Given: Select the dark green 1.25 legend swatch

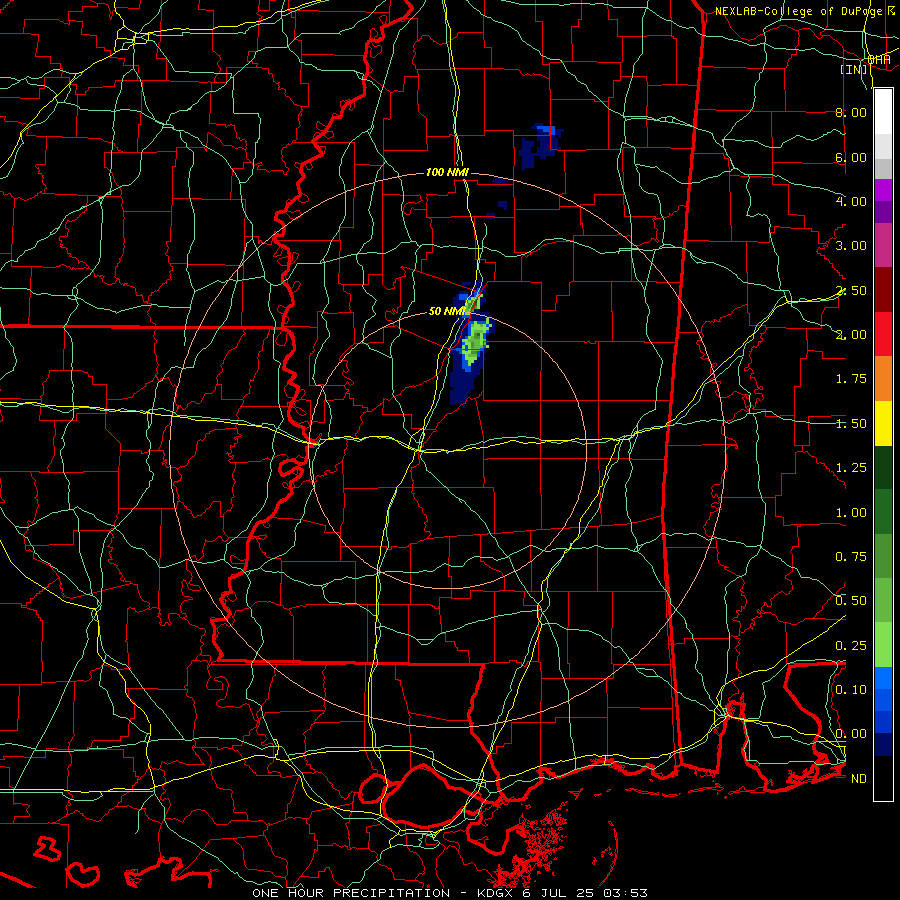Looking at the screenshot, I should click(x=883, y=468).
